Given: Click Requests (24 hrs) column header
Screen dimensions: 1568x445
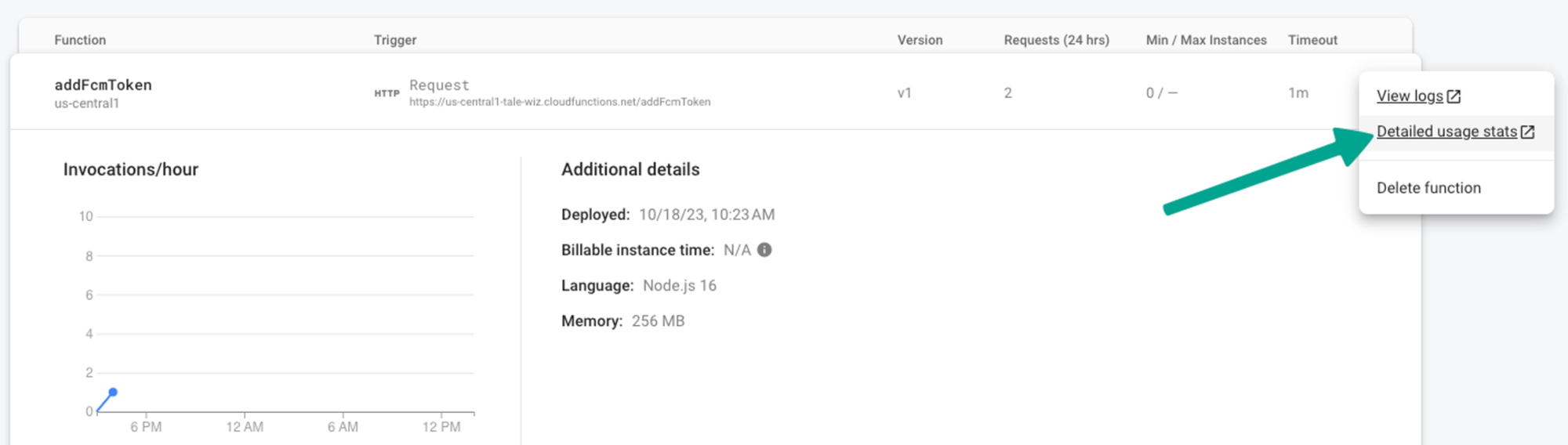Looking at the screenshot, I should point(1056,40).
